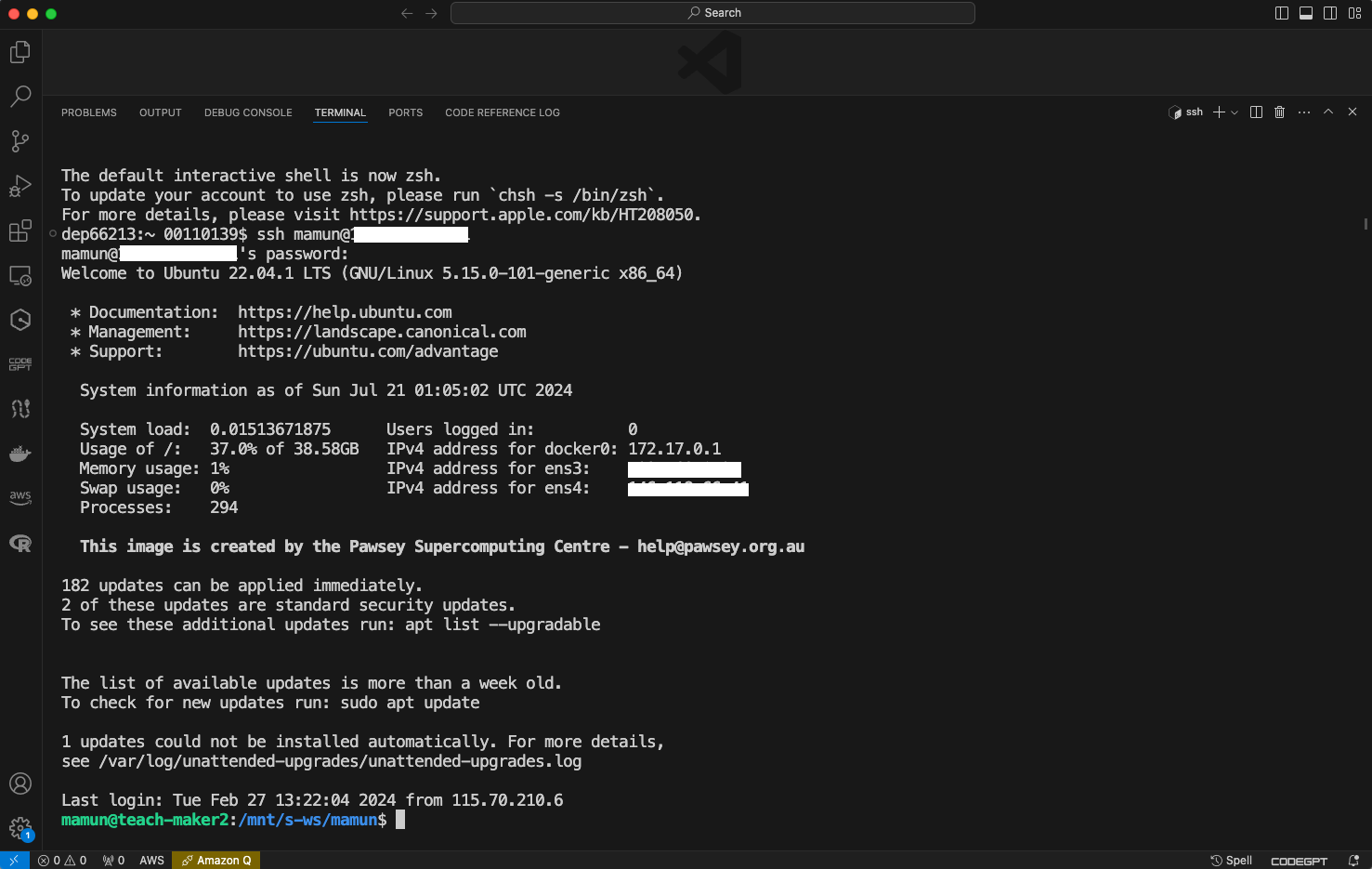Open the terminal more actions menu
This screenshot has width=1372, height=869.
pyautogui.click(x=1303, y=112)
